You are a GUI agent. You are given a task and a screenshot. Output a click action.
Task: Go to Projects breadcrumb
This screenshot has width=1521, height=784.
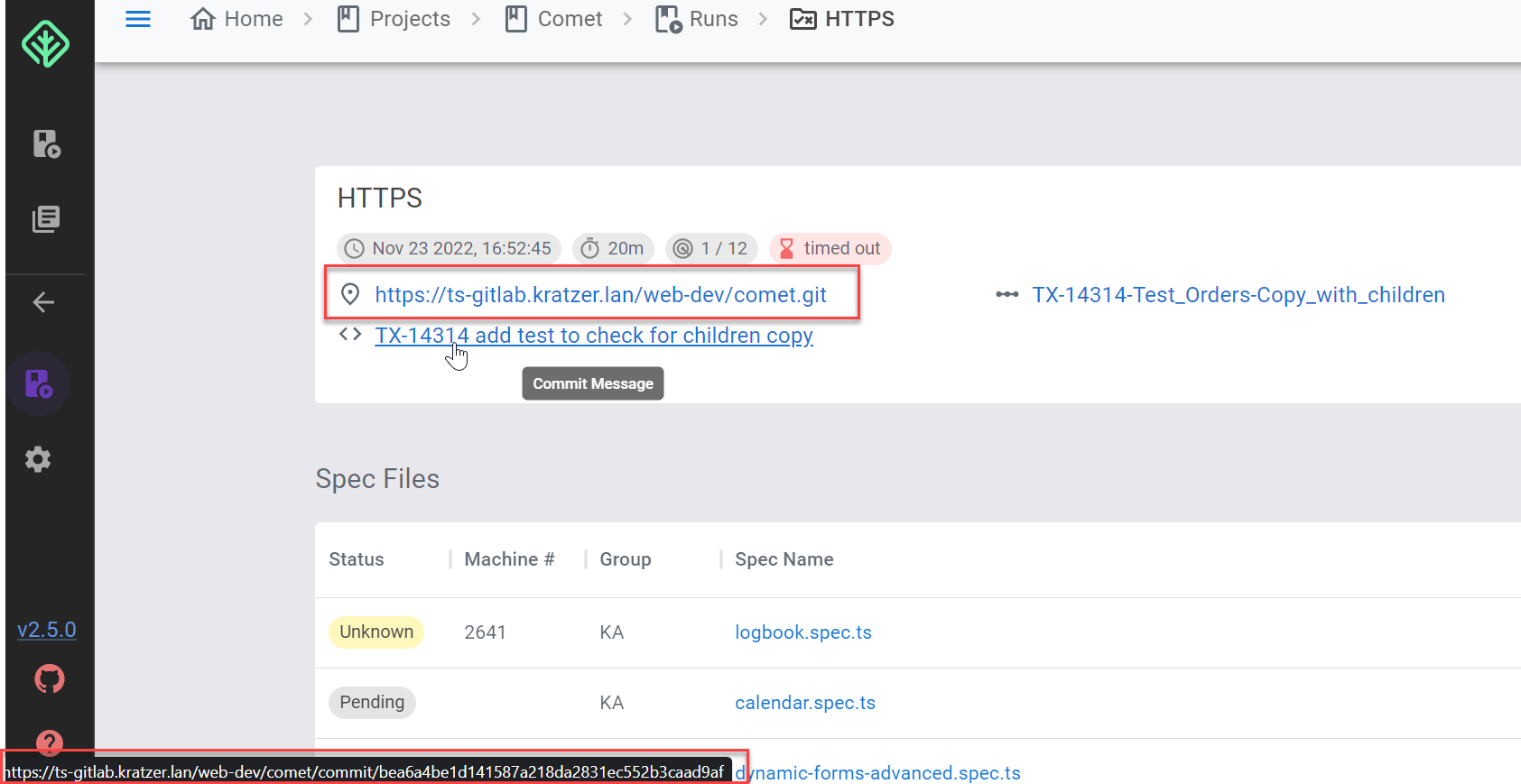click(394, 19)
